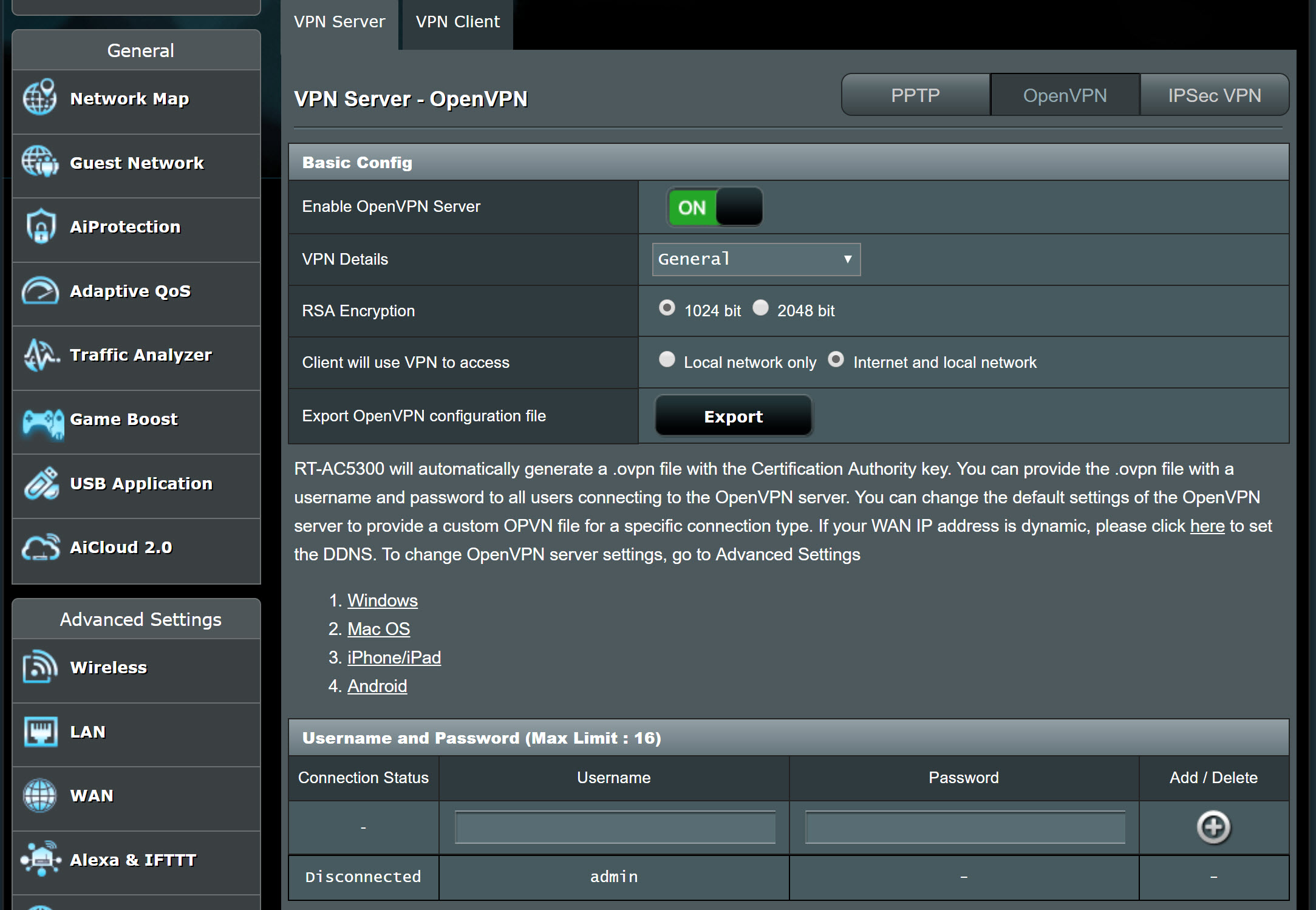Switch to the VPN Server tab
The width and height of the screenshot is (1316, 910).
[x=339, y=20]
